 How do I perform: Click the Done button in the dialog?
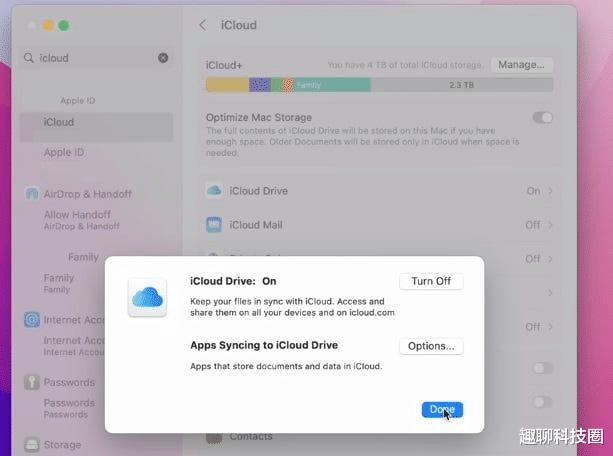442,409
